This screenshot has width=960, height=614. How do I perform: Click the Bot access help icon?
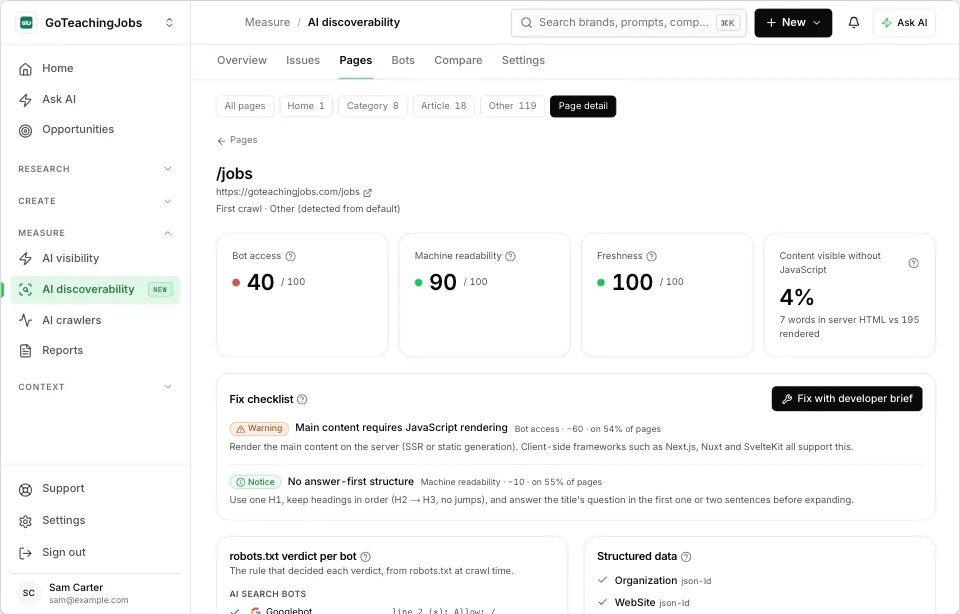[x=291, y=256]
